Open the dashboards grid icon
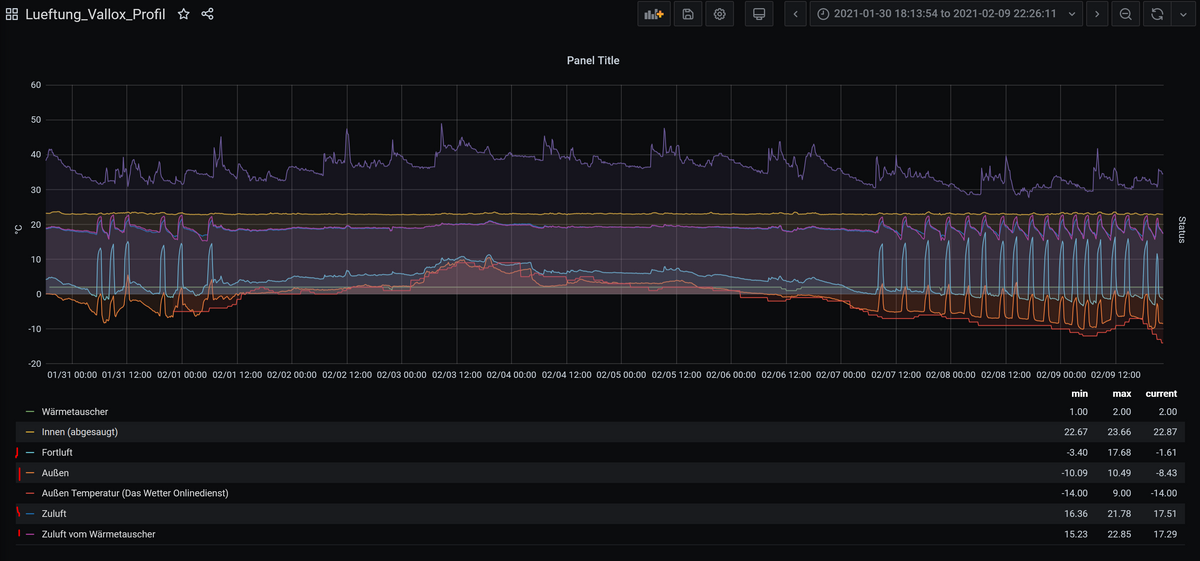This screenshot has height=561, width=1200. (12, 15)
